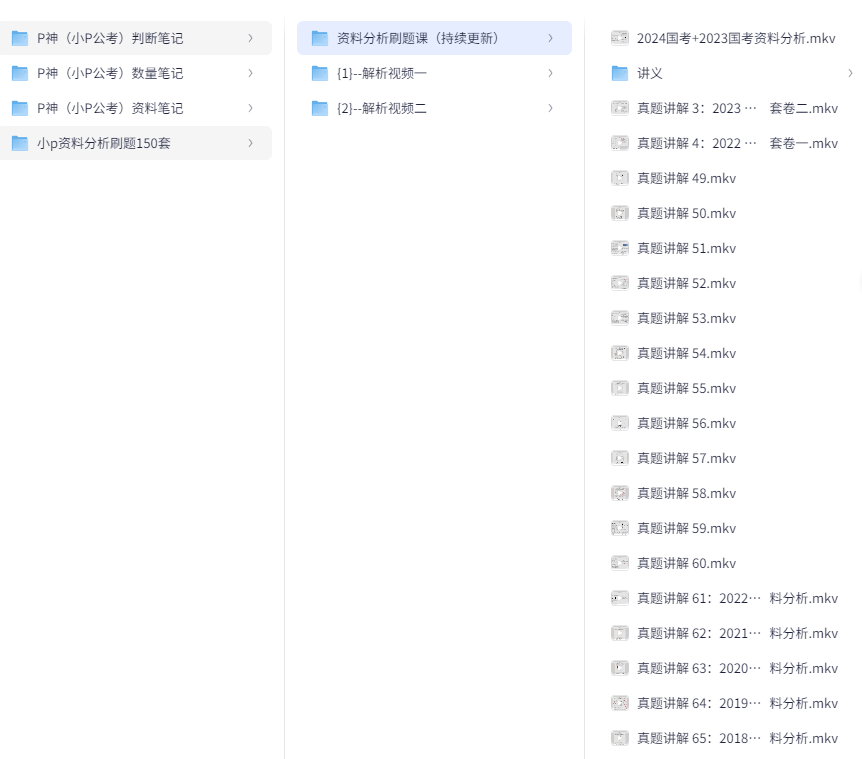Expand chevron of P神（小P公考）资料笔记
Image resolution: width=862 pixels, height=759 pixels.
point(251,108)
